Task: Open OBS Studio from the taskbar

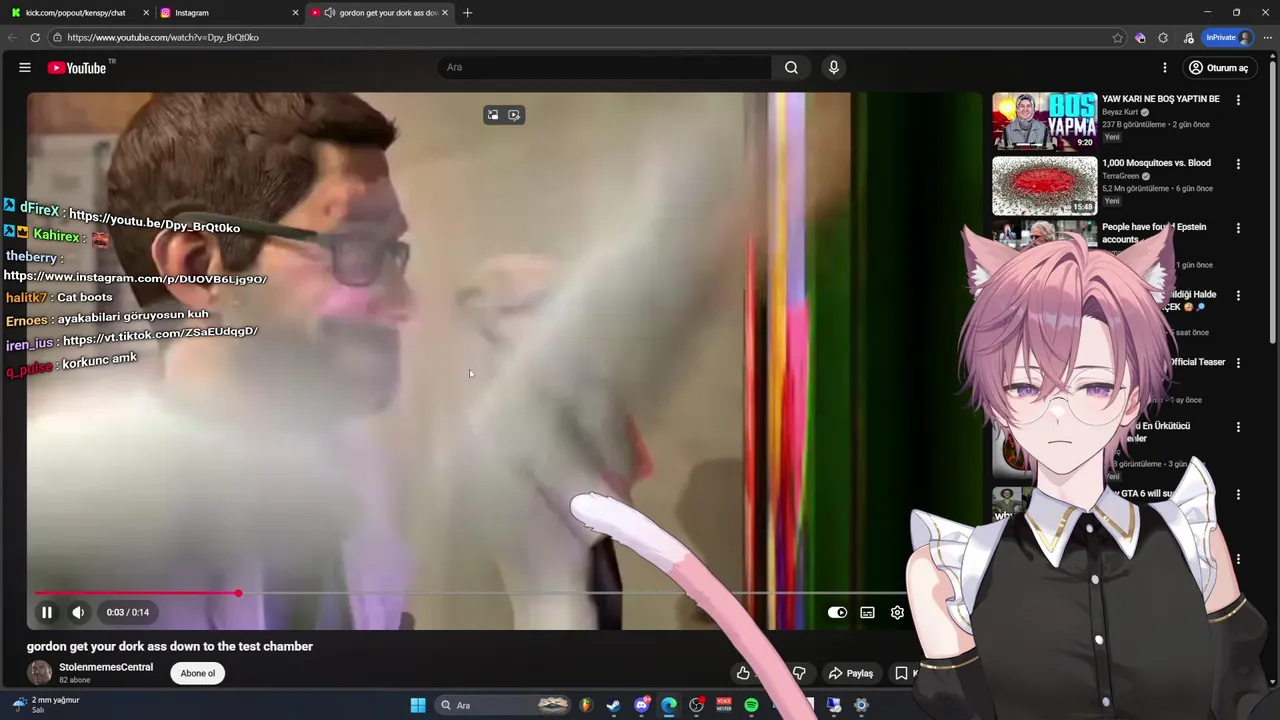Action: (x=697, y=705)
